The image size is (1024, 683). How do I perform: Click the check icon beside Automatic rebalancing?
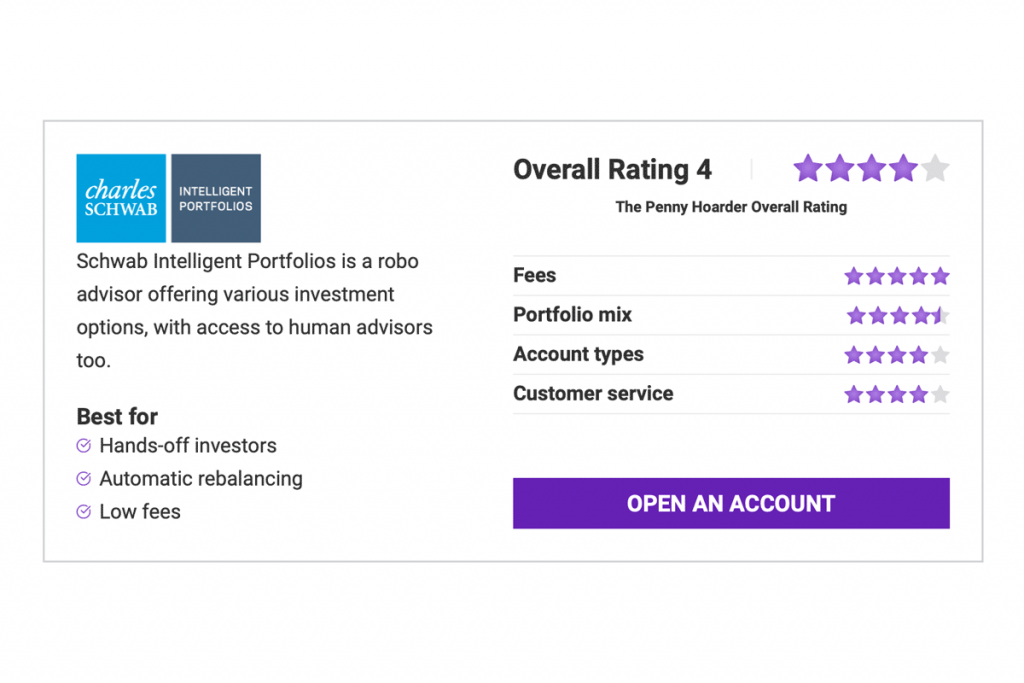84,479
